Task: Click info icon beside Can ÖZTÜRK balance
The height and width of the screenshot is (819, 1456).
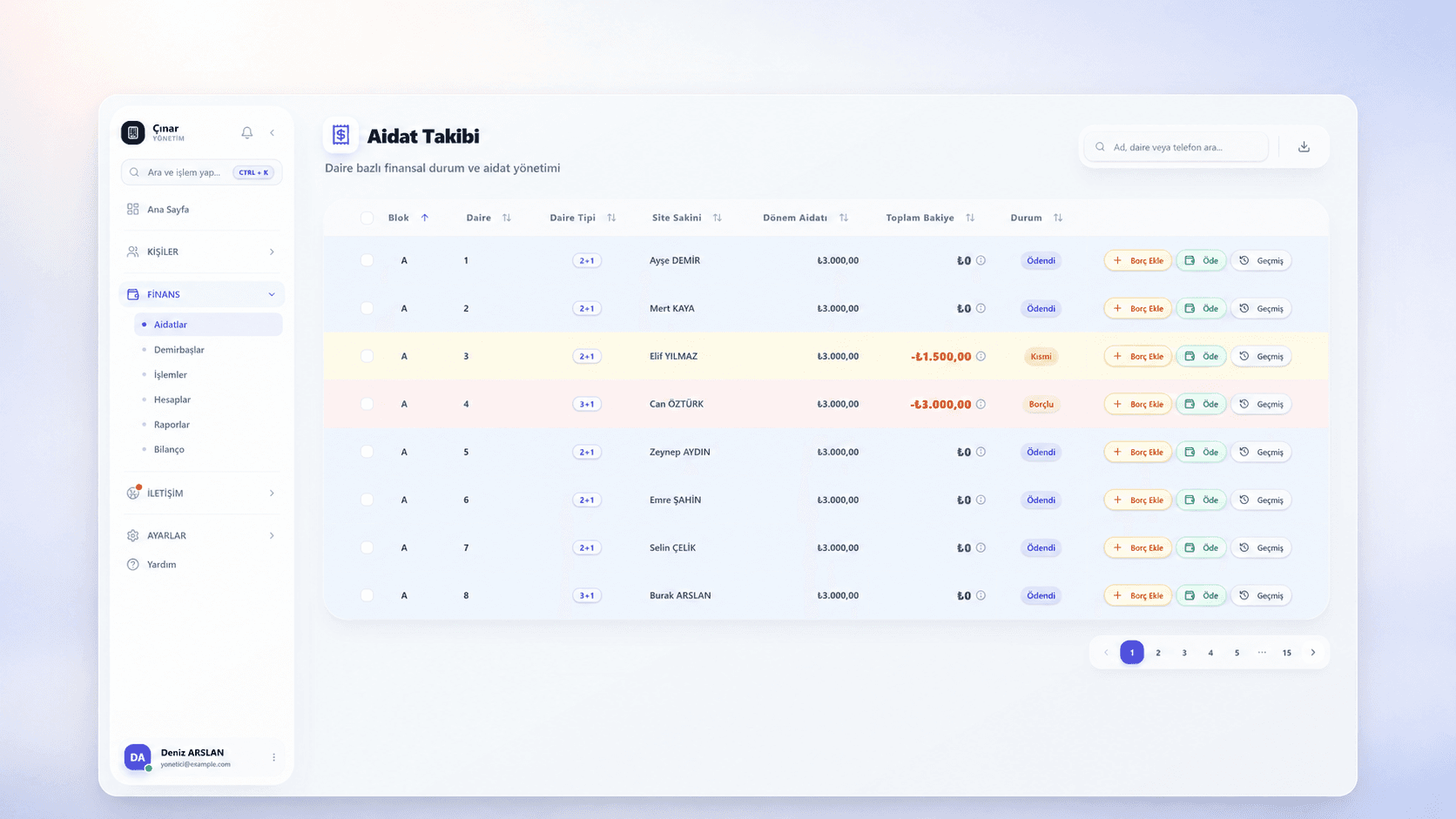Action: [981, 404]
